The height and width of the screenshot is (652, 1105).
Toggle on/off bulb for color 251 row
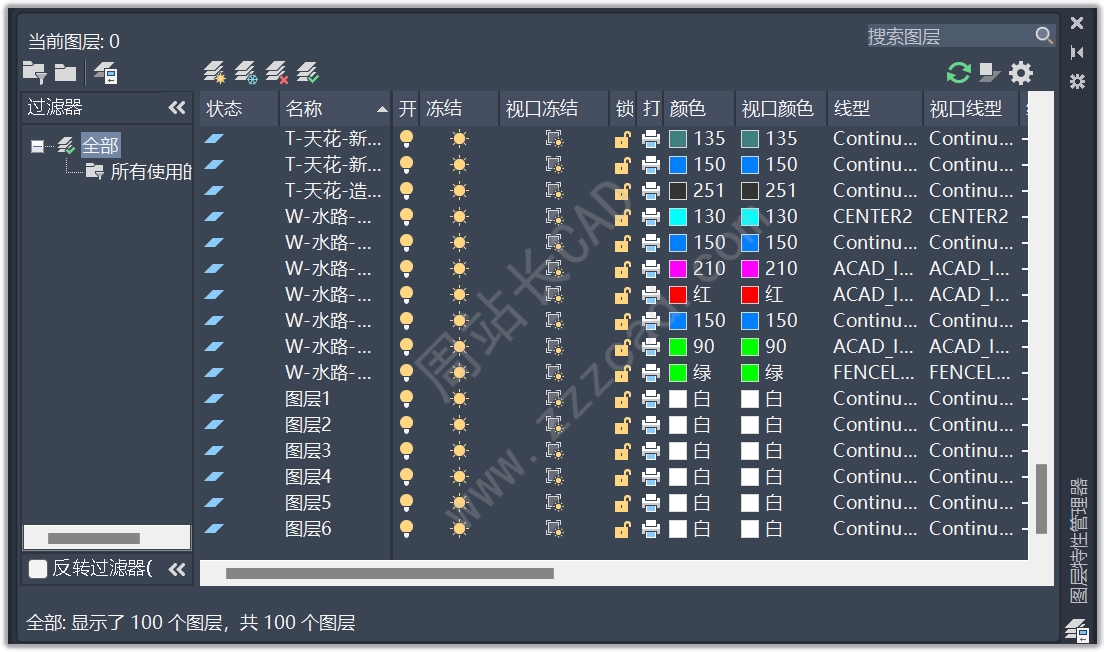[x=406, y=190]
